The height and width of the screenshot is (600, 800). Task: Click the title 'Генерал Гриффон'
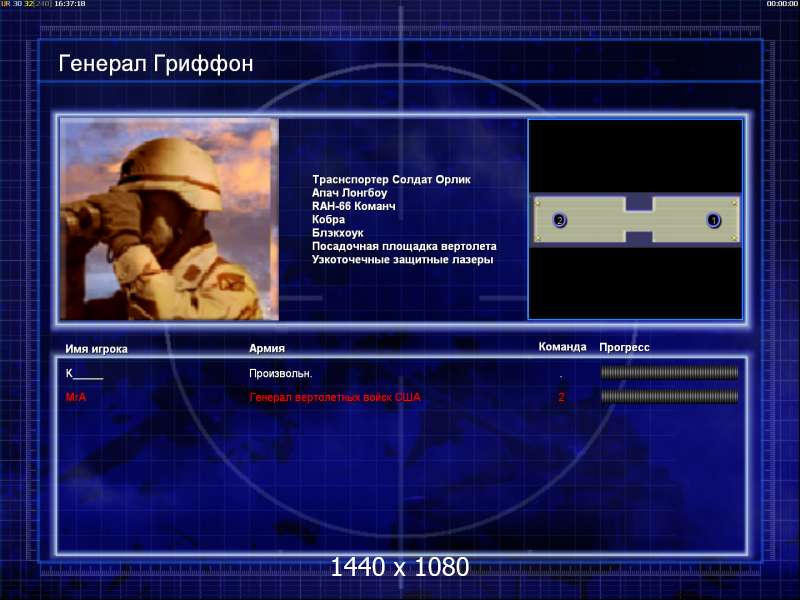pyautogui.click(x=156, y=64)
